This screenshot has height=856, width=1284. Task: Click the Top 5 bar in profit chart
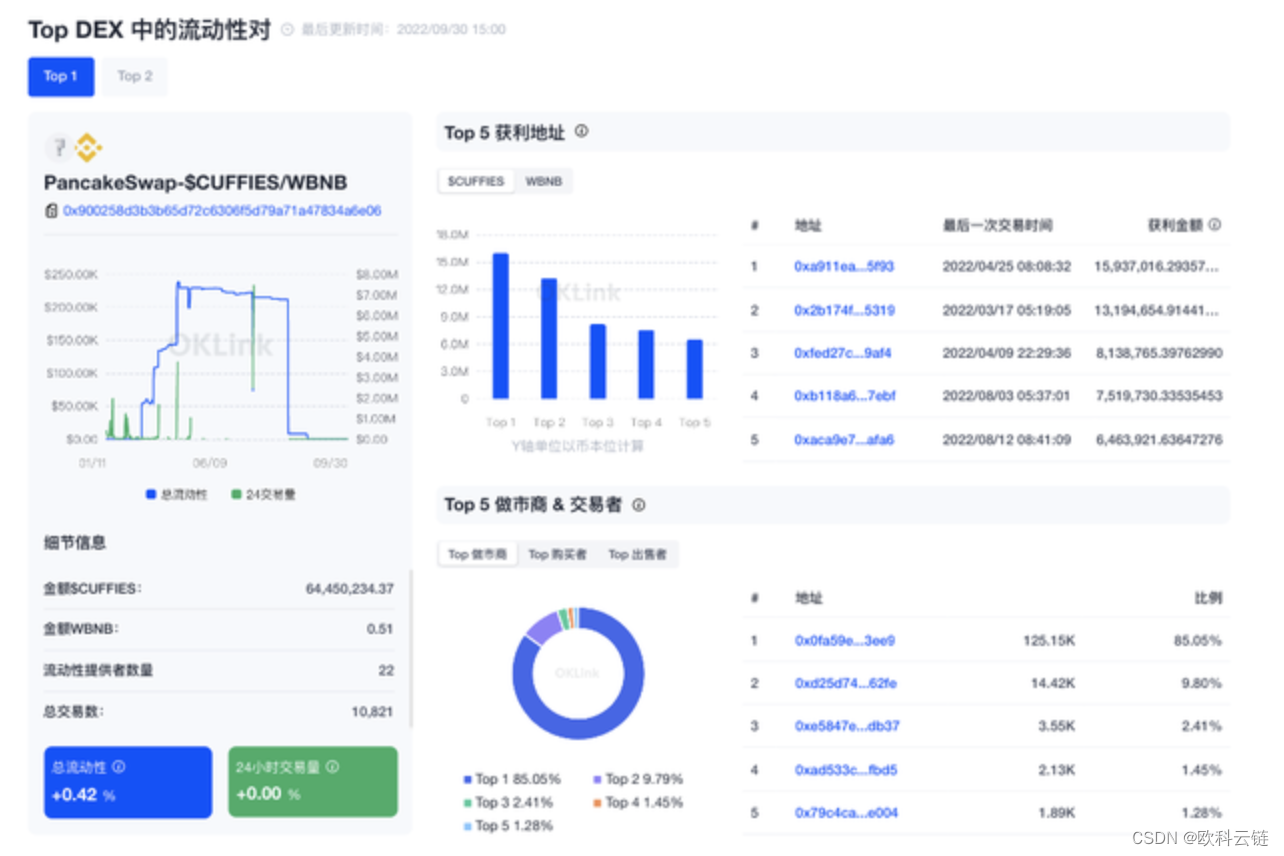694,369
